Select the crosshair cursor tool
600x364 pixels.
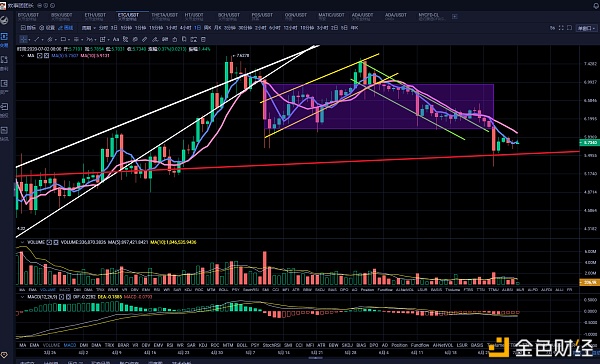coord(23,39)
